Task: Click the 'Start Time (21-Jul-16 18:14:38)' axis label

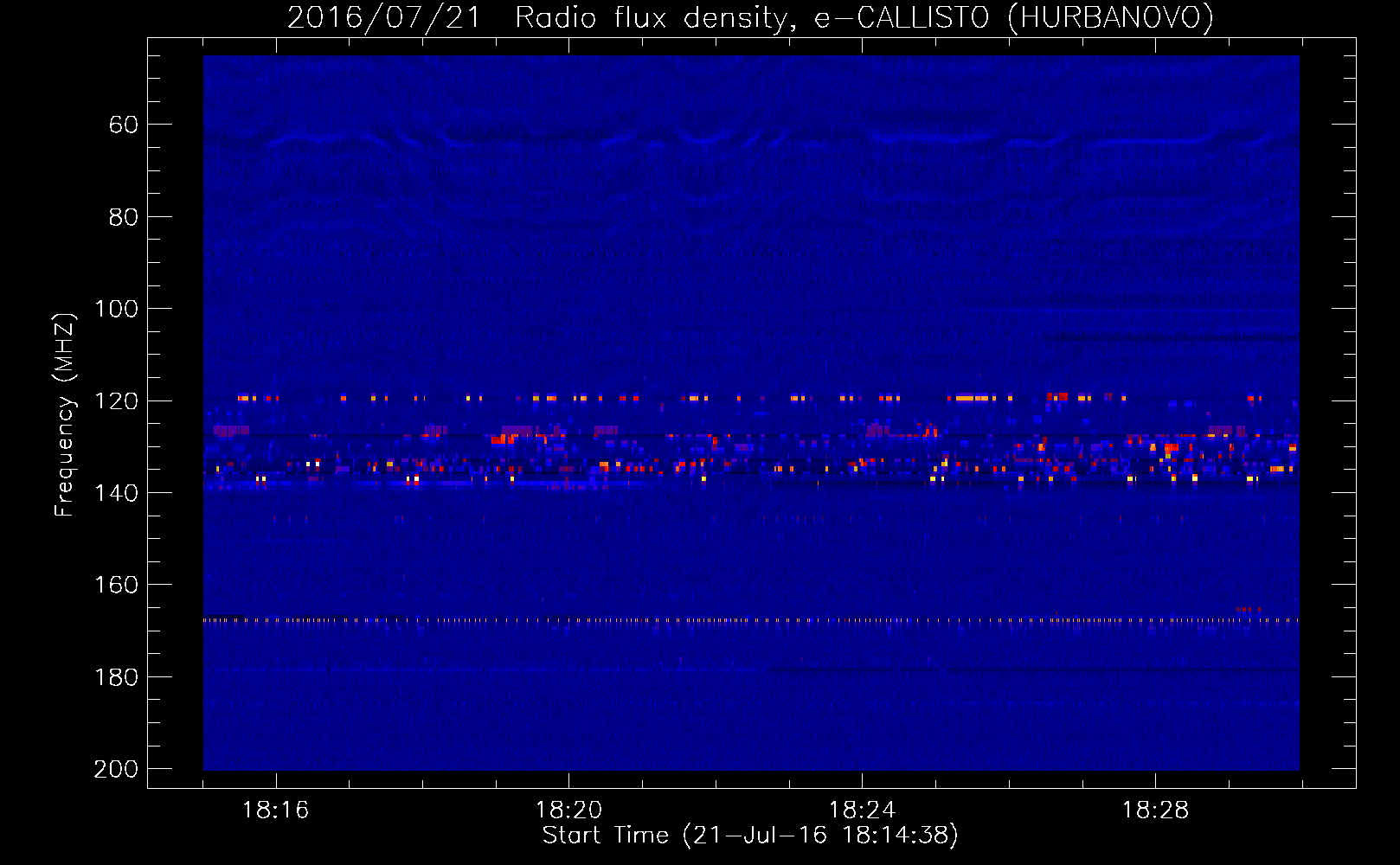Action: click(750, 836)
